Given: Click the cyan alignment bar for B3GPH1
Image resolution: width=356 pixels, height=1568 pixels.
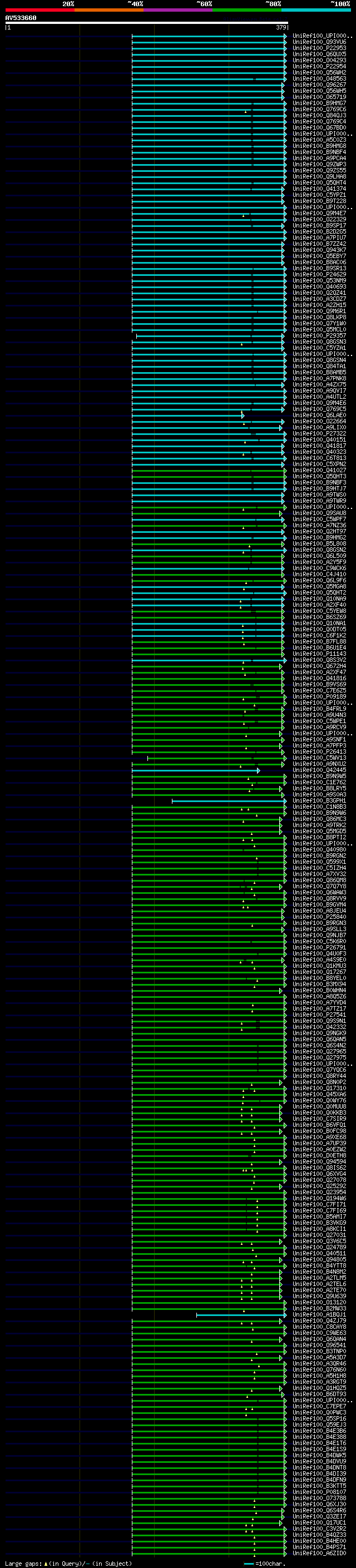Looking at the screenshot, I should pos(229,801).
